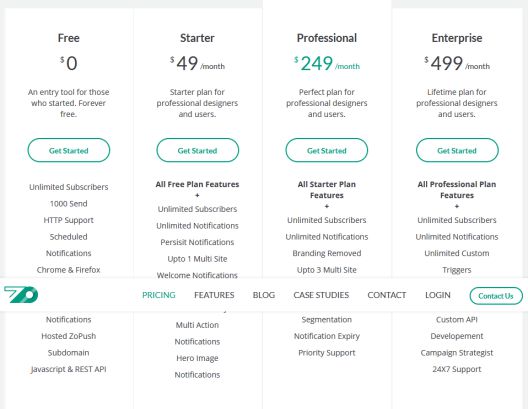Viewport: 528px width, 409px height.
Task: Select the Professional plan heading
Action: (x=327, y=38)
